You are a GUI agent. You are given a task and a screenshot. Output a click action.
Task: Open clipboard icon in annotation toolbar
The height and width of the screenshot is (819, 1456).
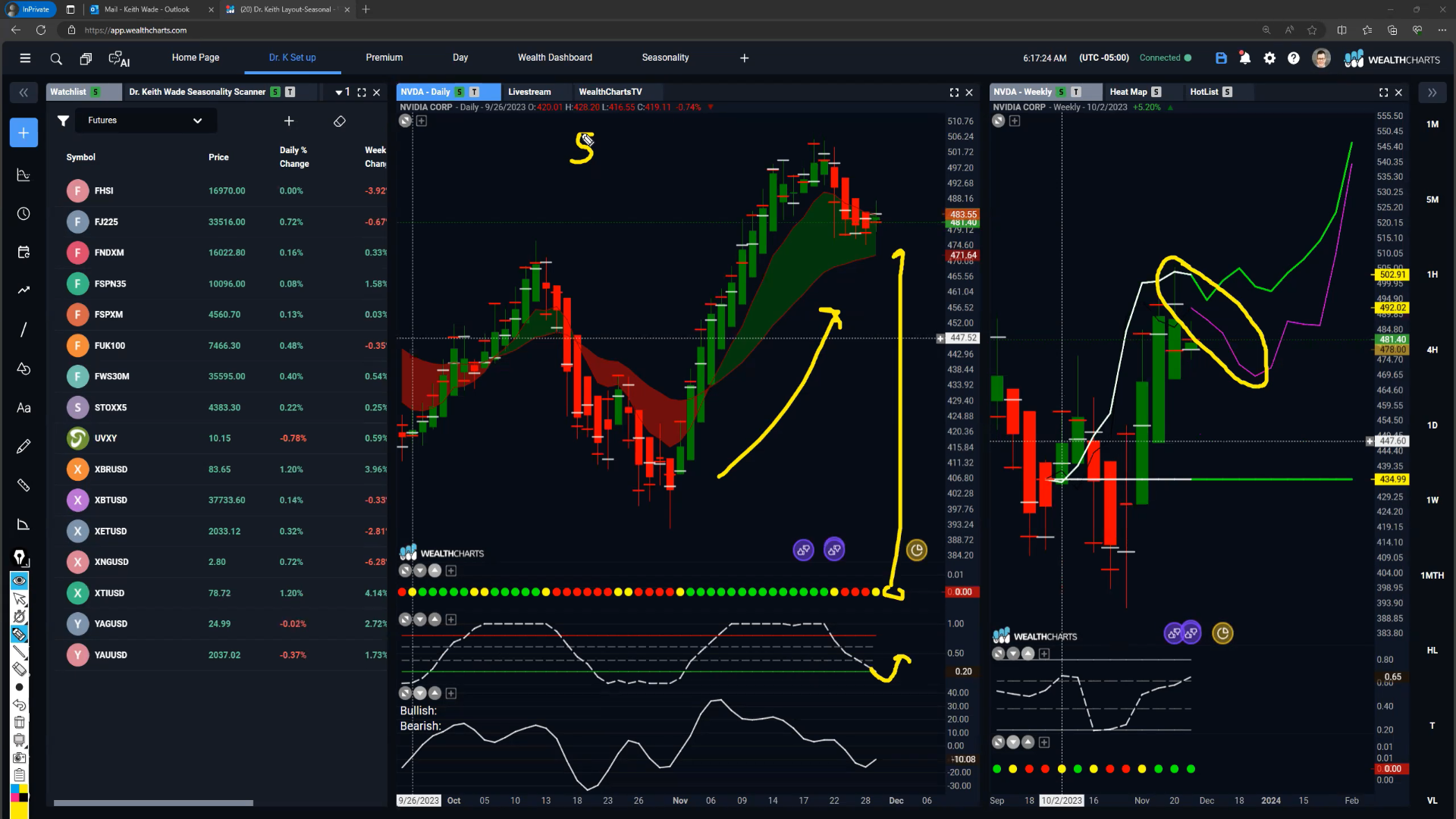[20, 775]
